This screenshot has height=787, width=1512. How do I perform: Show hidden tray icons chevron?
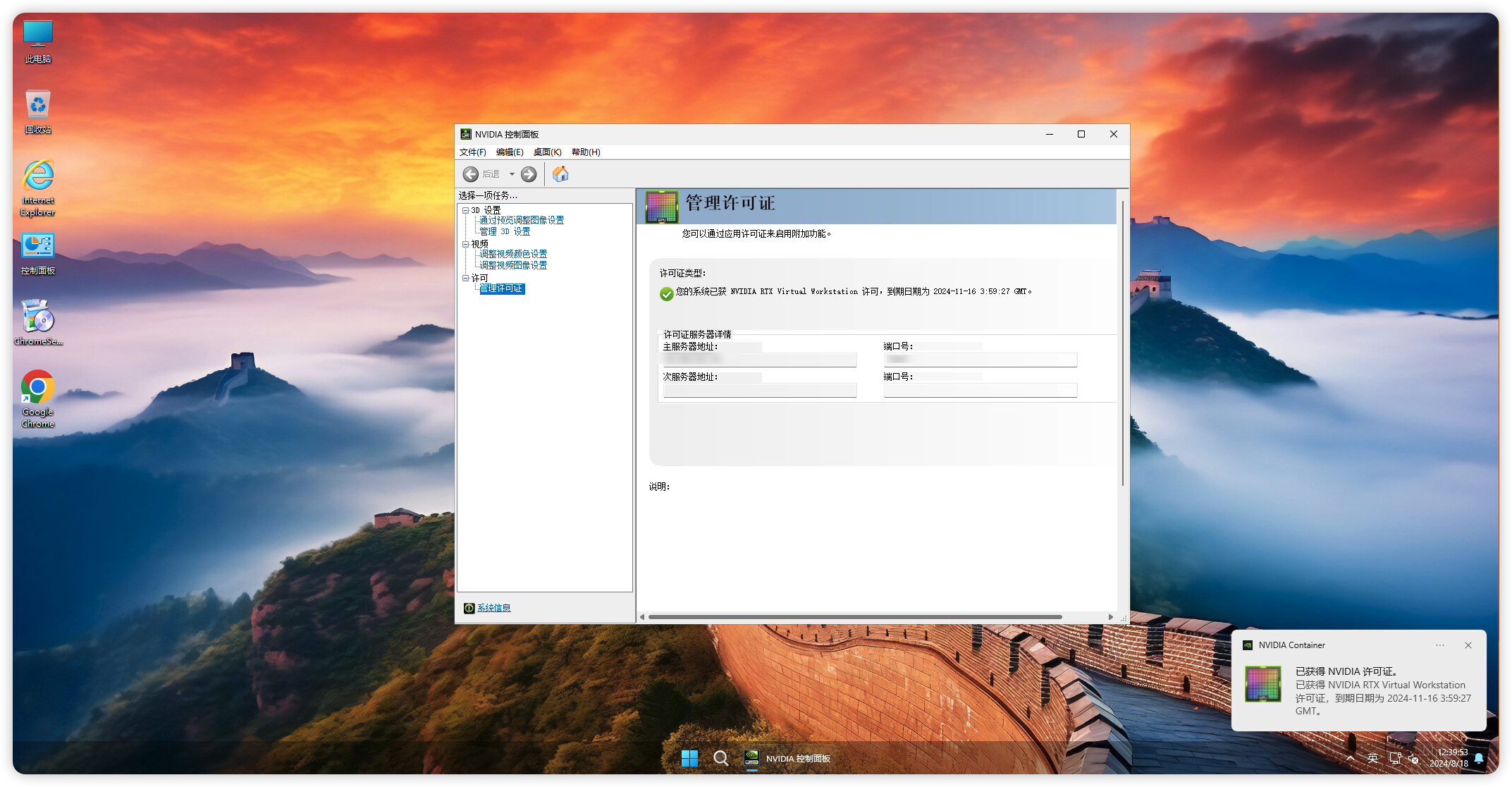[x=1350, y=758]
